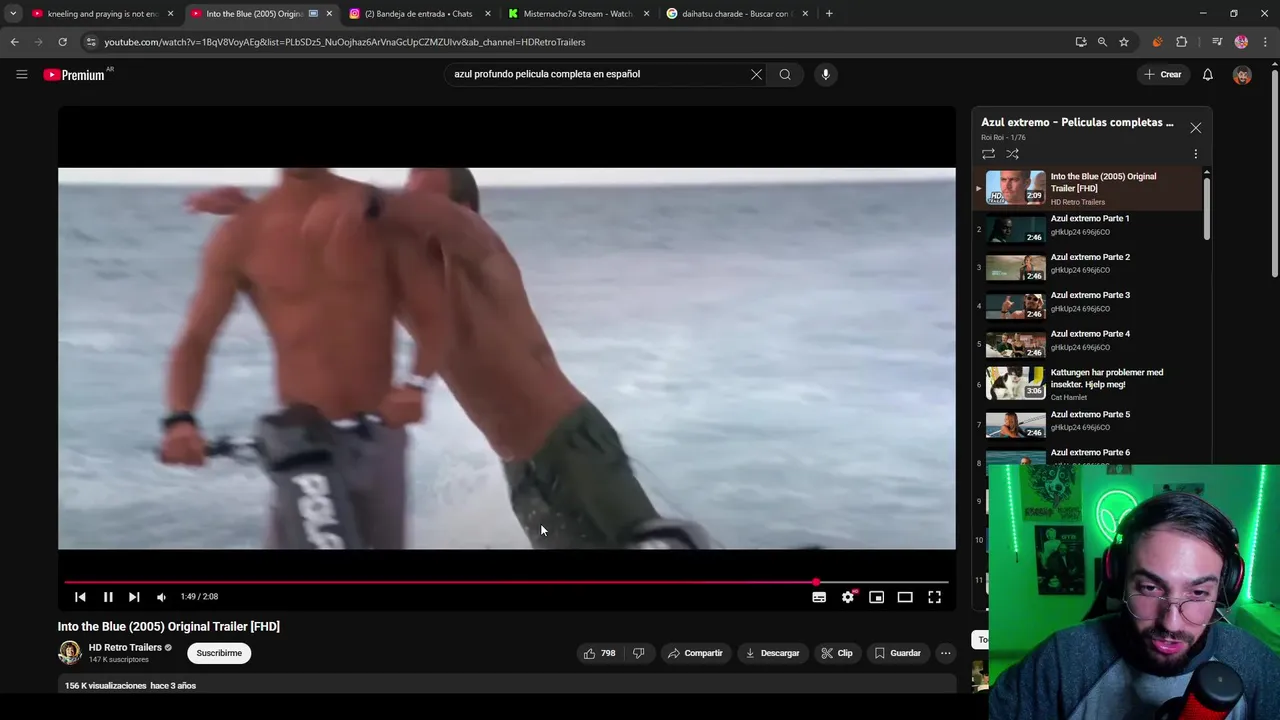This screenshot has height=720, width=1280.
Task: Go back in browser history
Action: click(14, 42)
